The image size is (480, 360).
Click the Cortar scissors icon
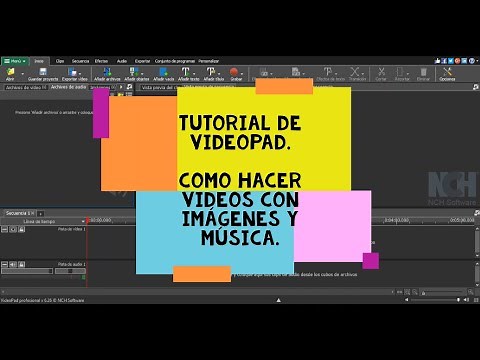pos(381,72)
